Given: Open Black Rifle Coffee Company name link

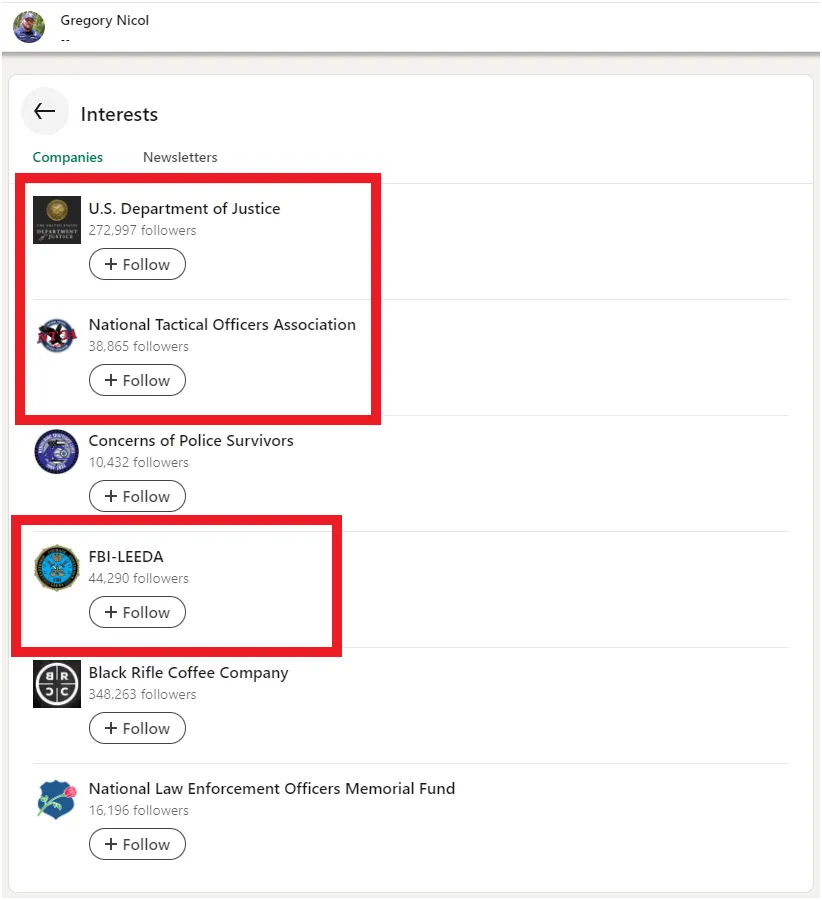Looking at the screenshot, I should pyautogui.click(x=188, y=673).
